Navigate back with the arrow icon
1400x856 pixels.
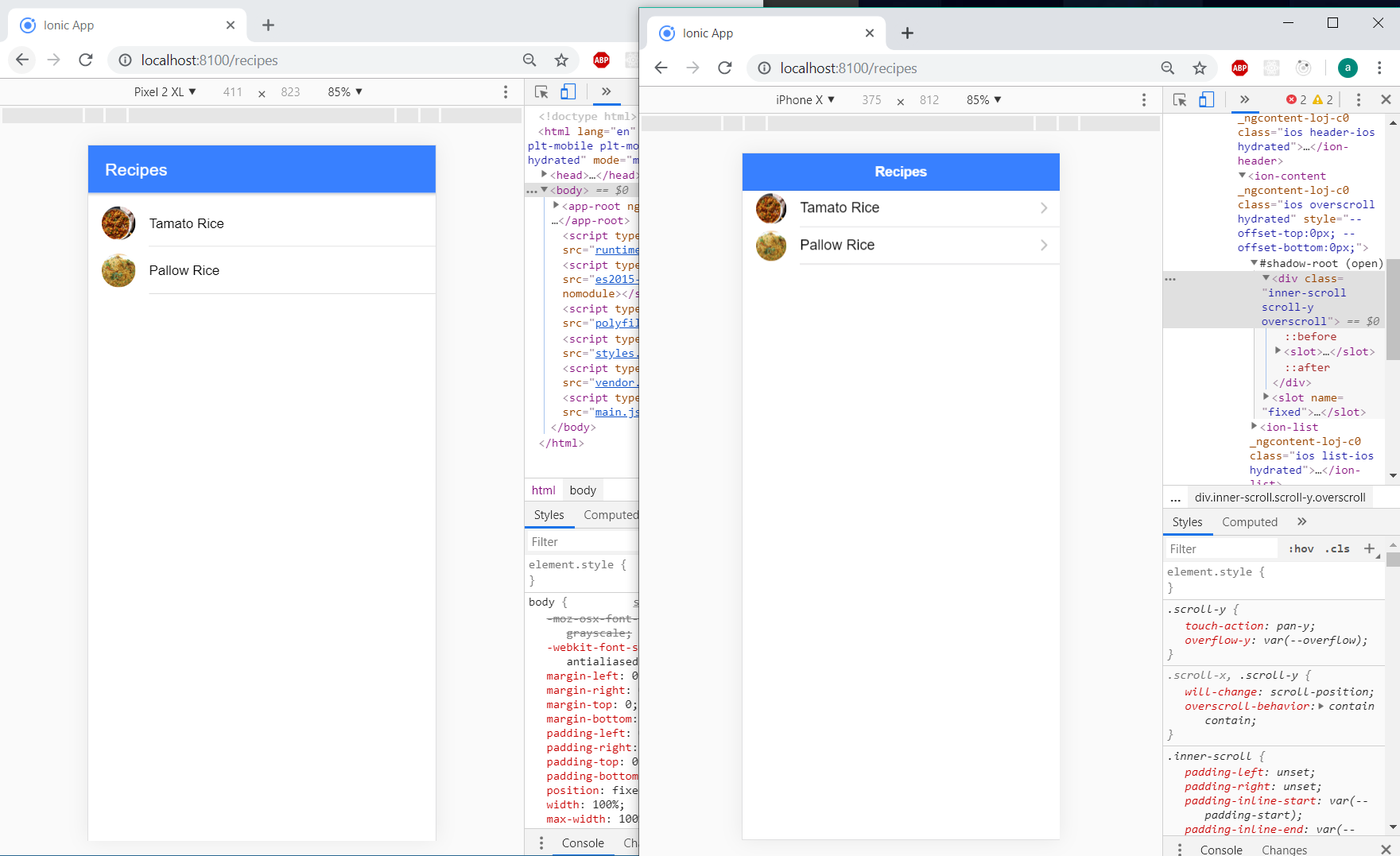(x=661, y=68)
